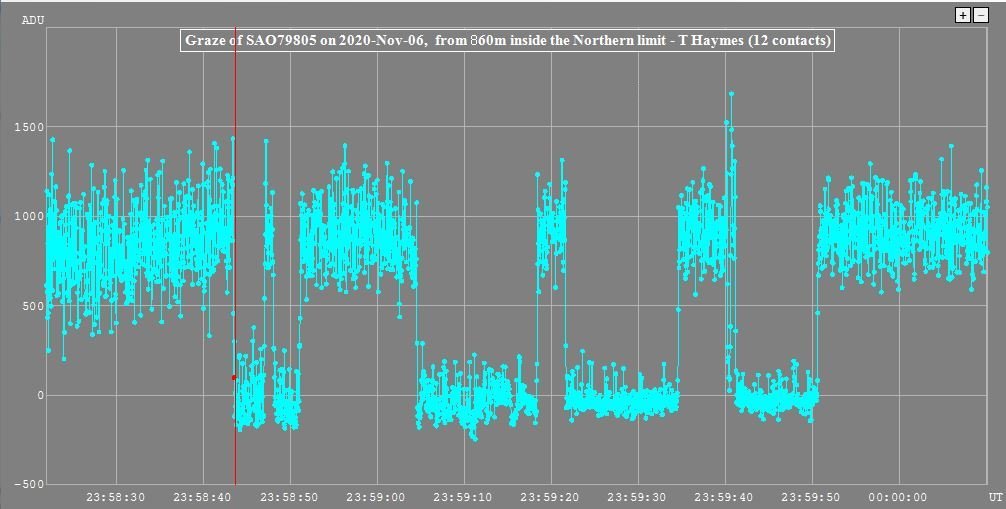Click the red data point on cursor line
The height and width of the screenshot is (509, 1006).
pyautogui.click(x=234, y=377)
